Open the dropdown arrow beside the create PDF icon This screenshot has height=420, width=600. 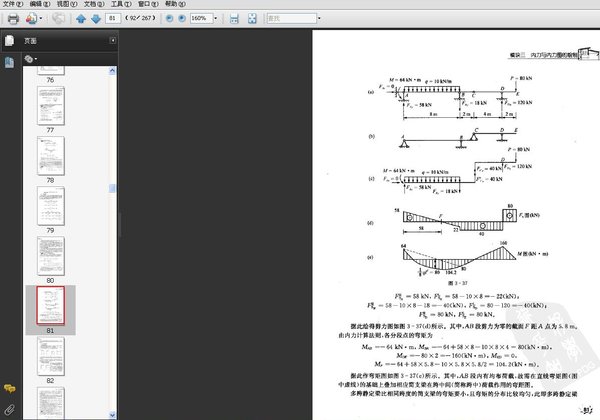point(41,18)
